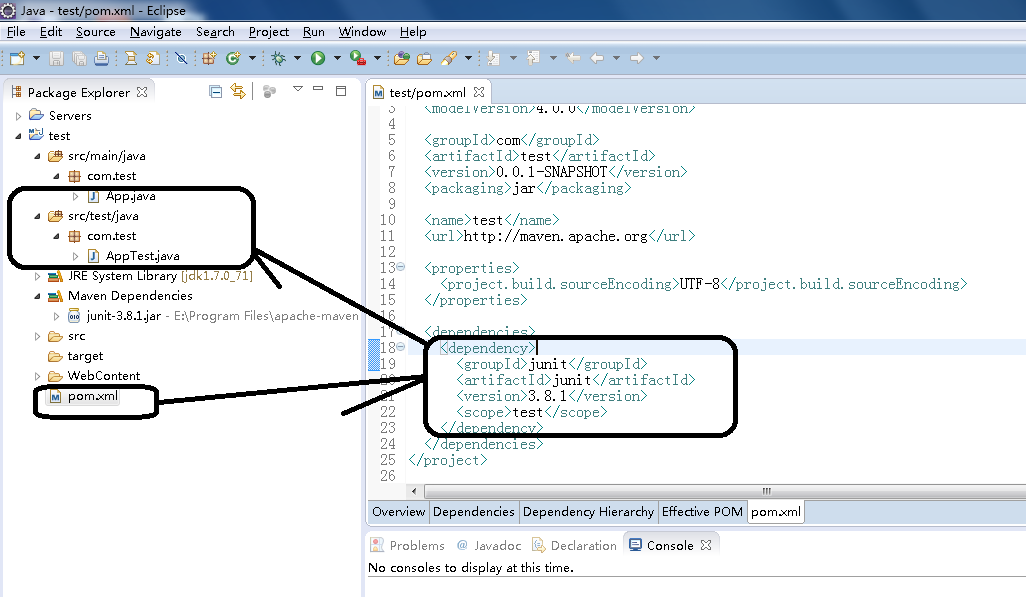The height and width of the screenshot is (597, 1026).
Task: Click the Skip All Breakpoints icon
Action: coord(181,58)
